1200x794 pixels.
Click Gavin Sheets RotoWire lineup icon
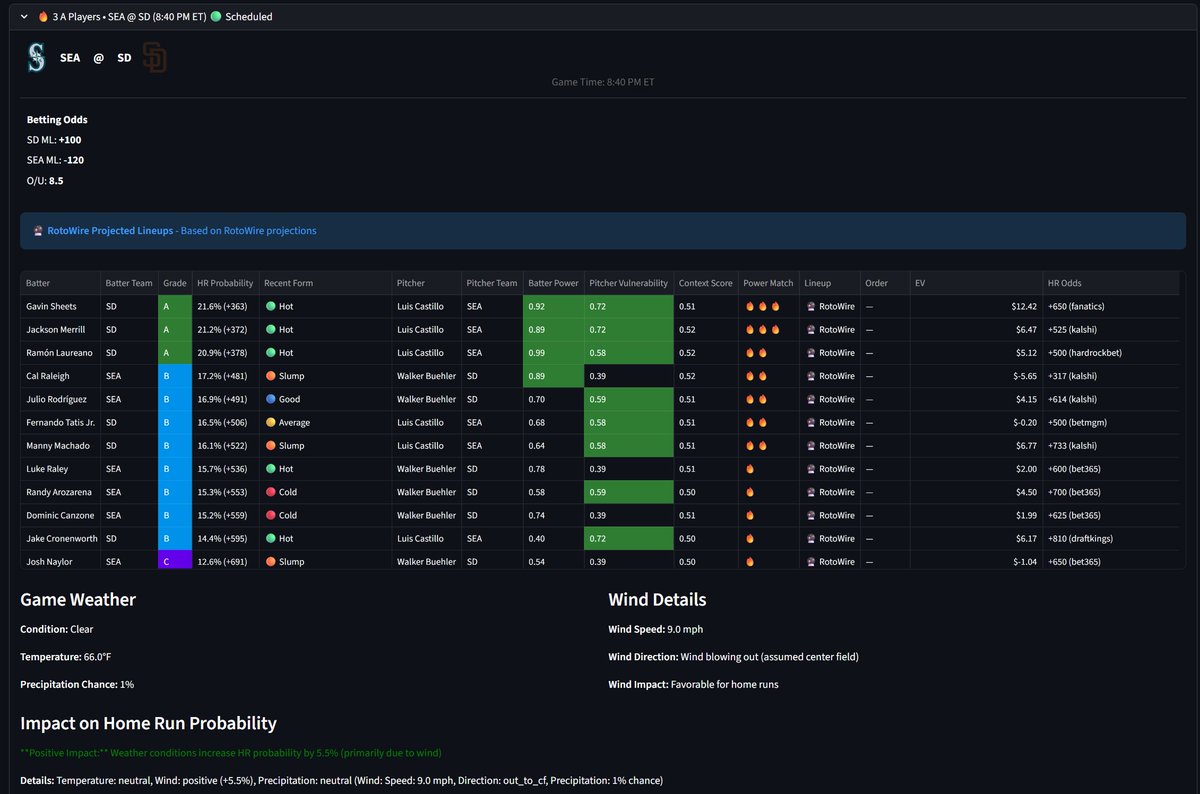(x=810, y=306)
